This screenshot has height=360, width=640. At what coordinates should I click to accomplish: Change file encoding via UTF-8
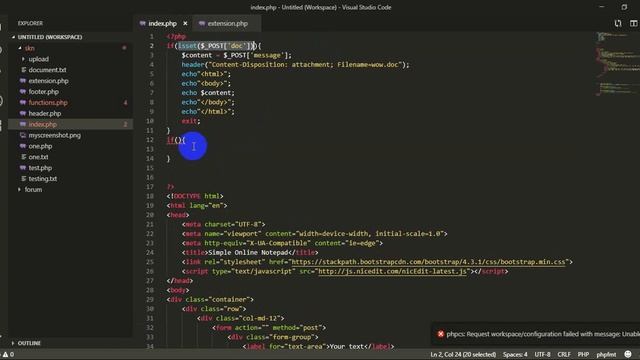coord(542,354)
